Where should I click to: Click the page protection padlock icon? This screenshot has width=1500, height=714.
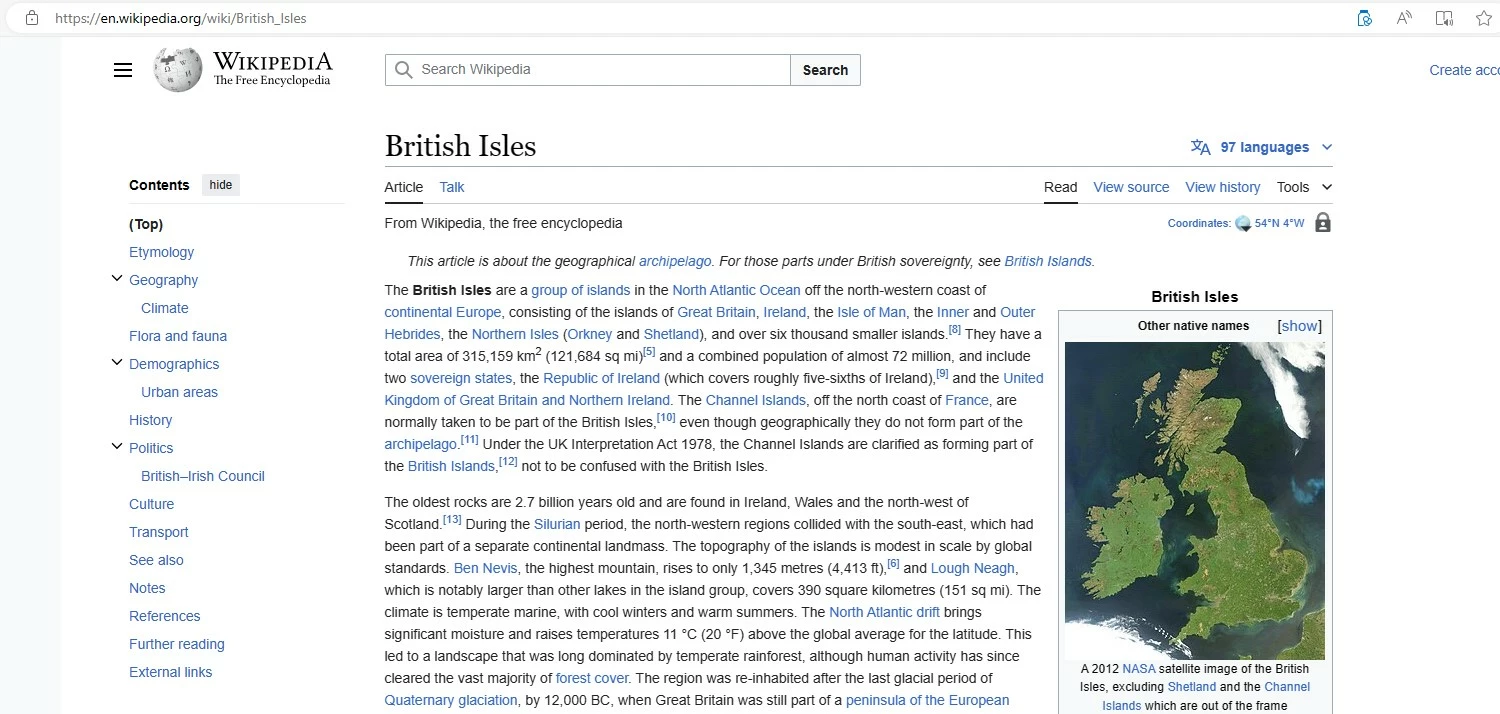point(1323,222)
